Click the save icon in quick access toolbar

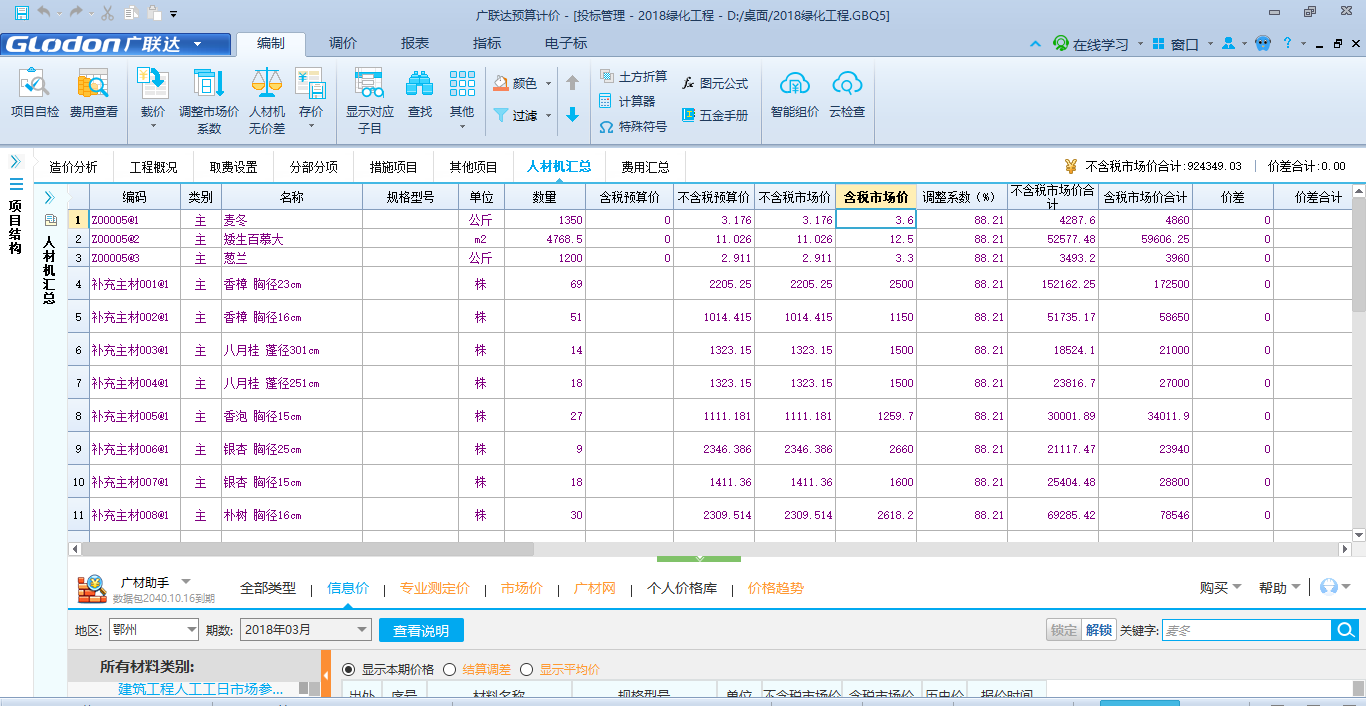[22, 13]
